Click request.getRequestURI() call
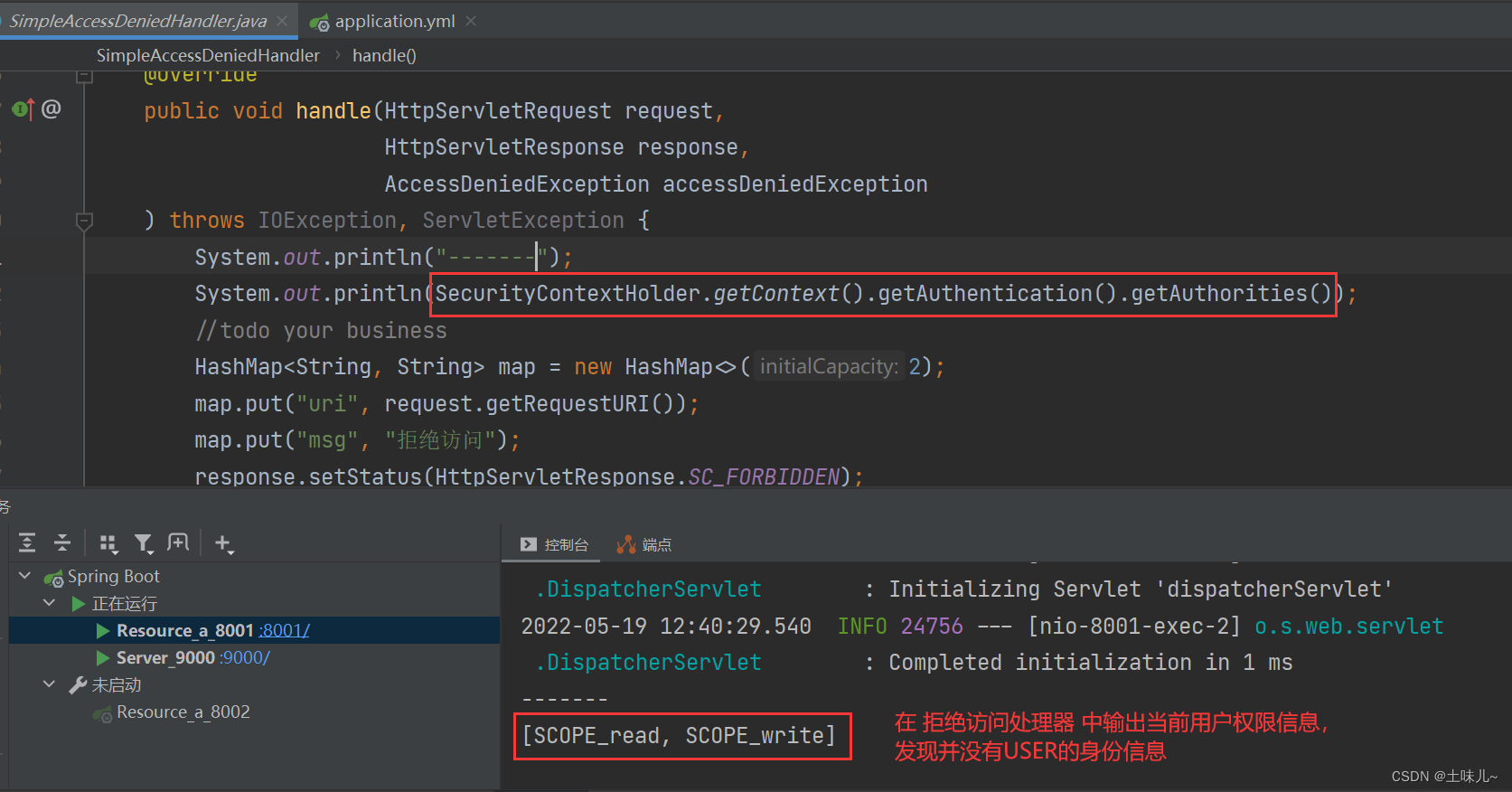1512x792 pixels. point(535,403)
